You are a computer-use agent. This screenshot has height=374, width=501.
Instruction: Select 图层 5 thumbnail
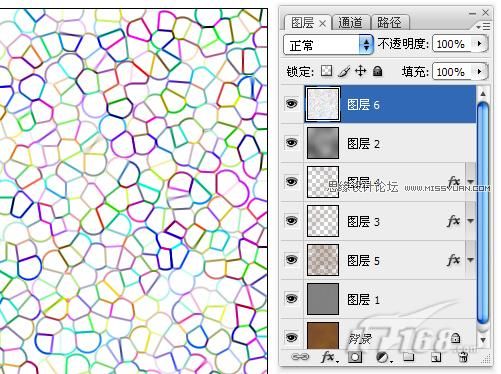click(x=323, y=260)
